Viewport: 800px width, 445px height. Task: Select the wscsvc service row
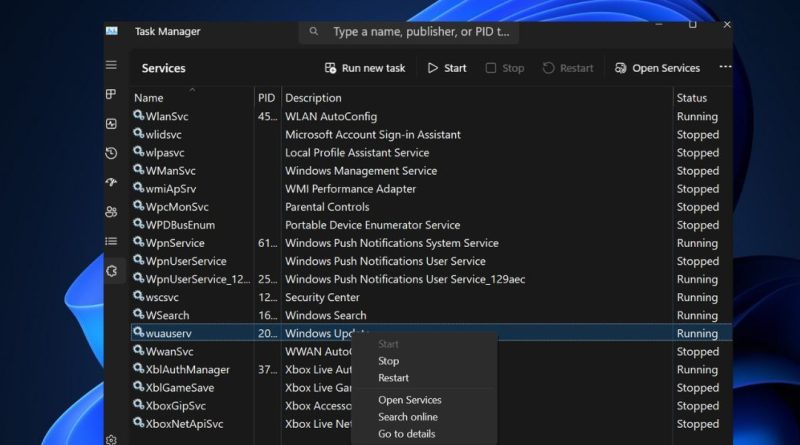(432, 297)
